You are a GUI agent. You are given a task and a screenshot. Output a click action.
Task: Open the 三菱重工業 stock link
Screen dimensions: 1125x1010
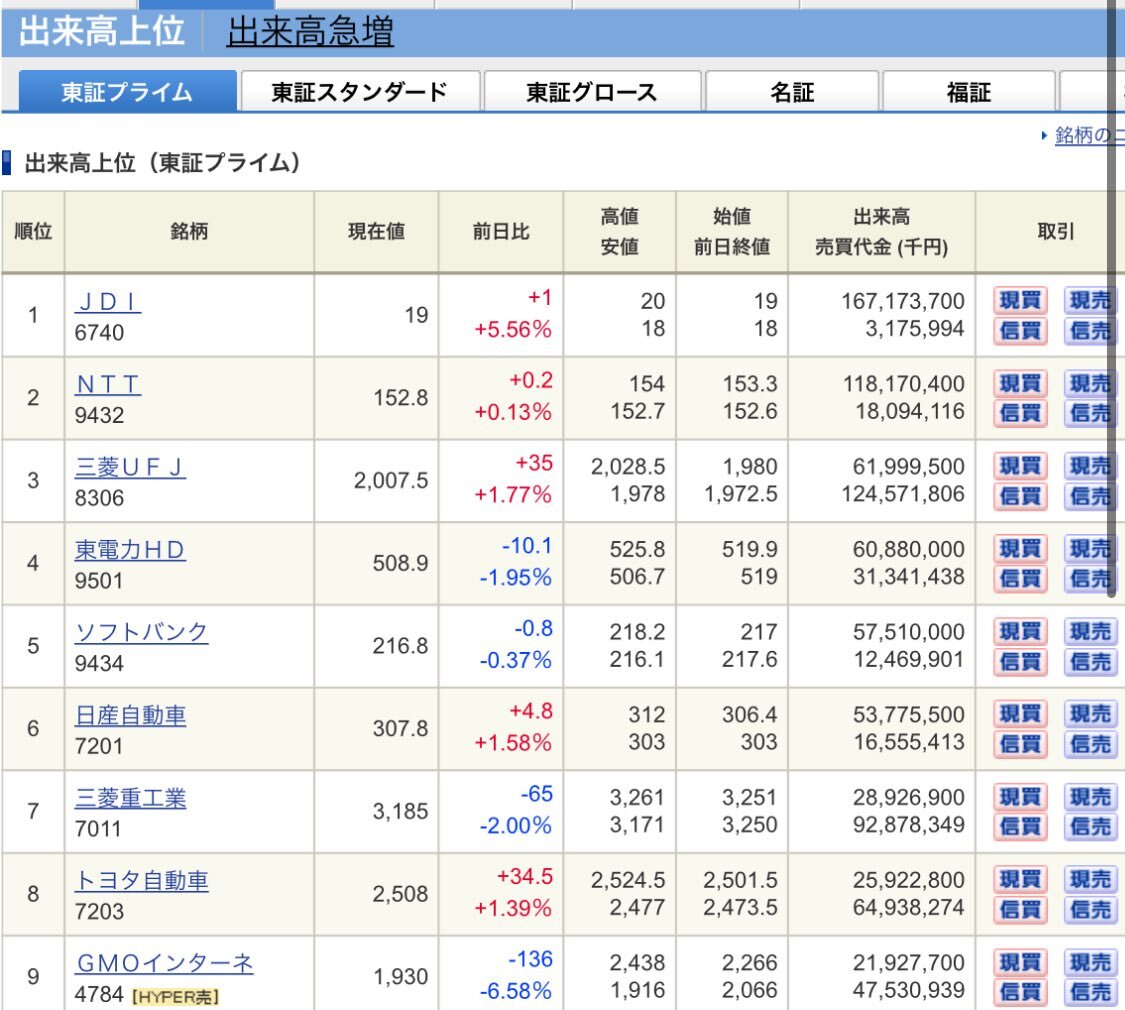click(130, 798)
